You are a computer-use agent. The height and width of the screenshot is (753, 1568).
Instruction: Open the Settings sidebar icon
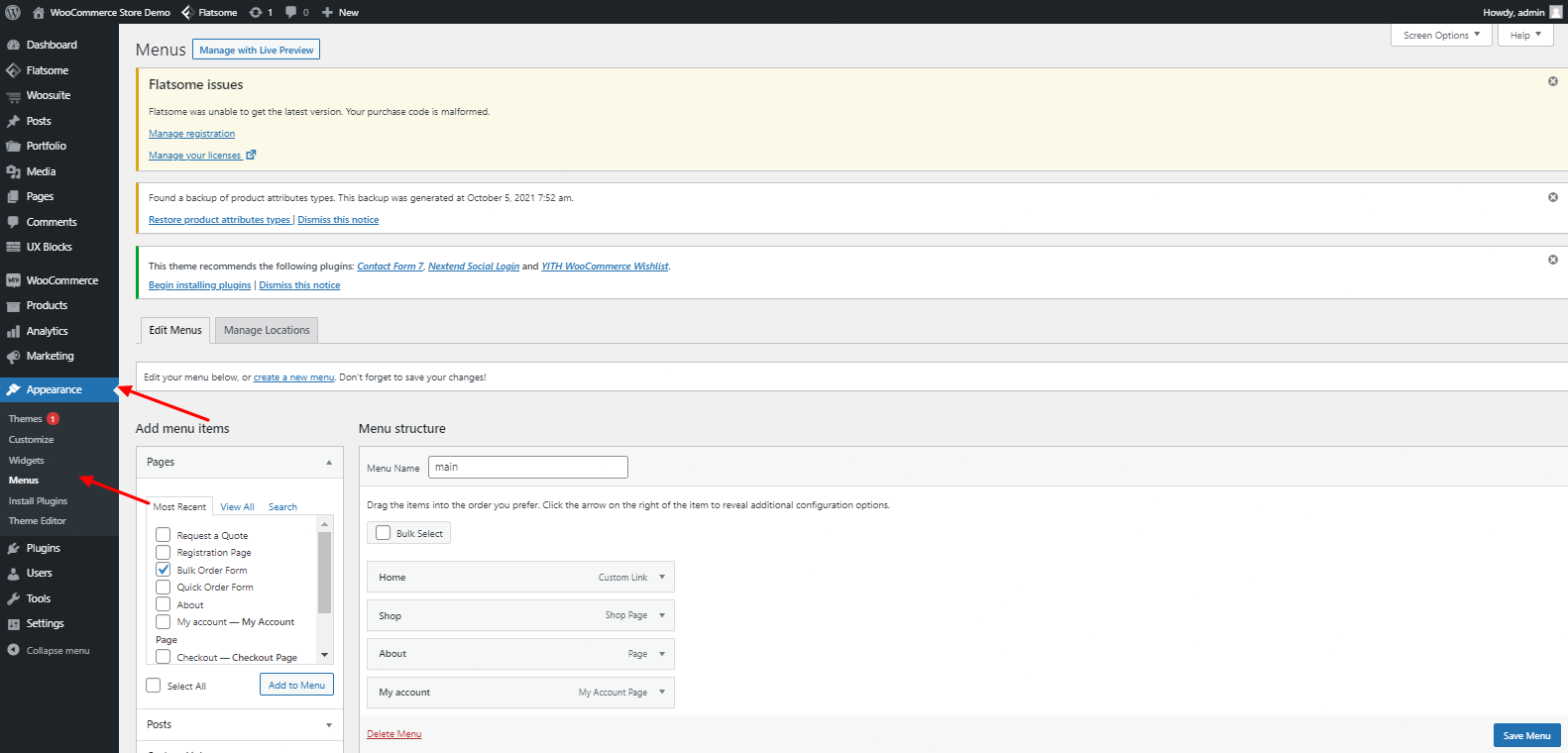click(x=13, y=623)
